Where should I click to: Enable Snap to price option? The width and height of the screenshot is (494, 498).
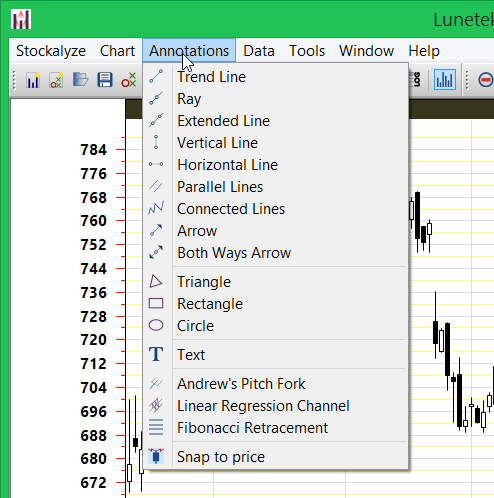pos(275,457)
